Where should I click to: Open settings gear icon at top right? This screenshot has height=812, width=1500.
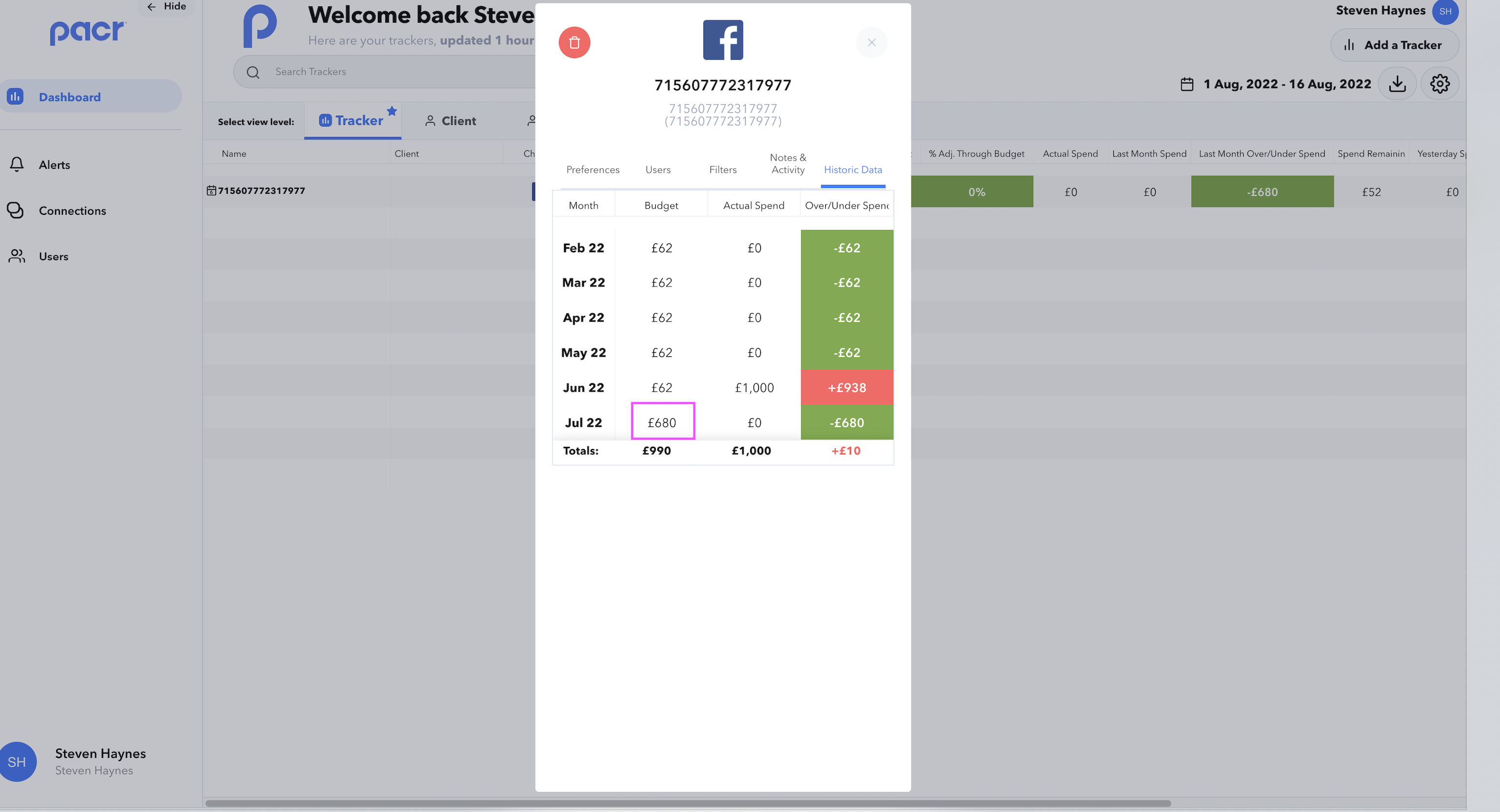1439,84
